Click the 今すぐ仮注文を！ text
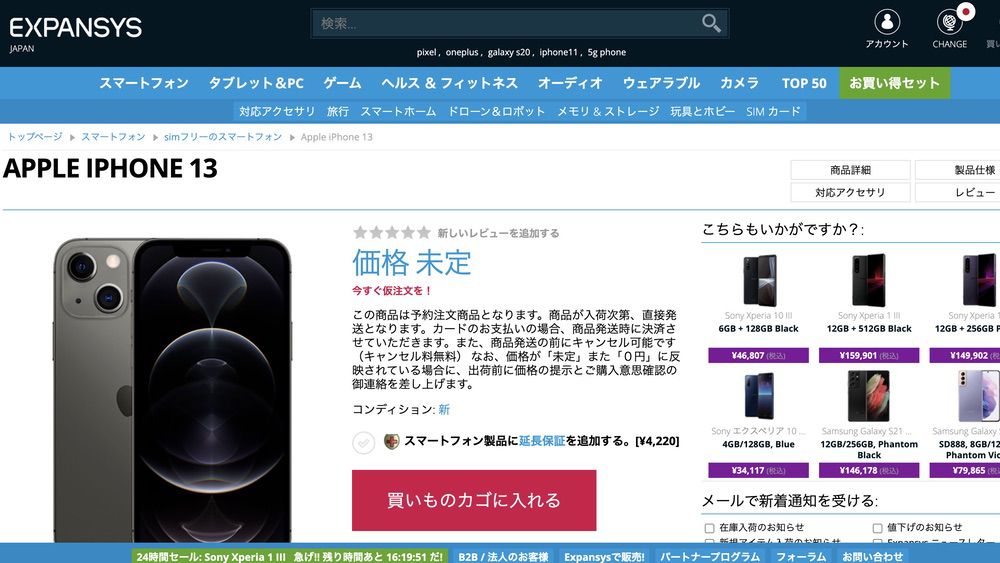 pos(392,291)
